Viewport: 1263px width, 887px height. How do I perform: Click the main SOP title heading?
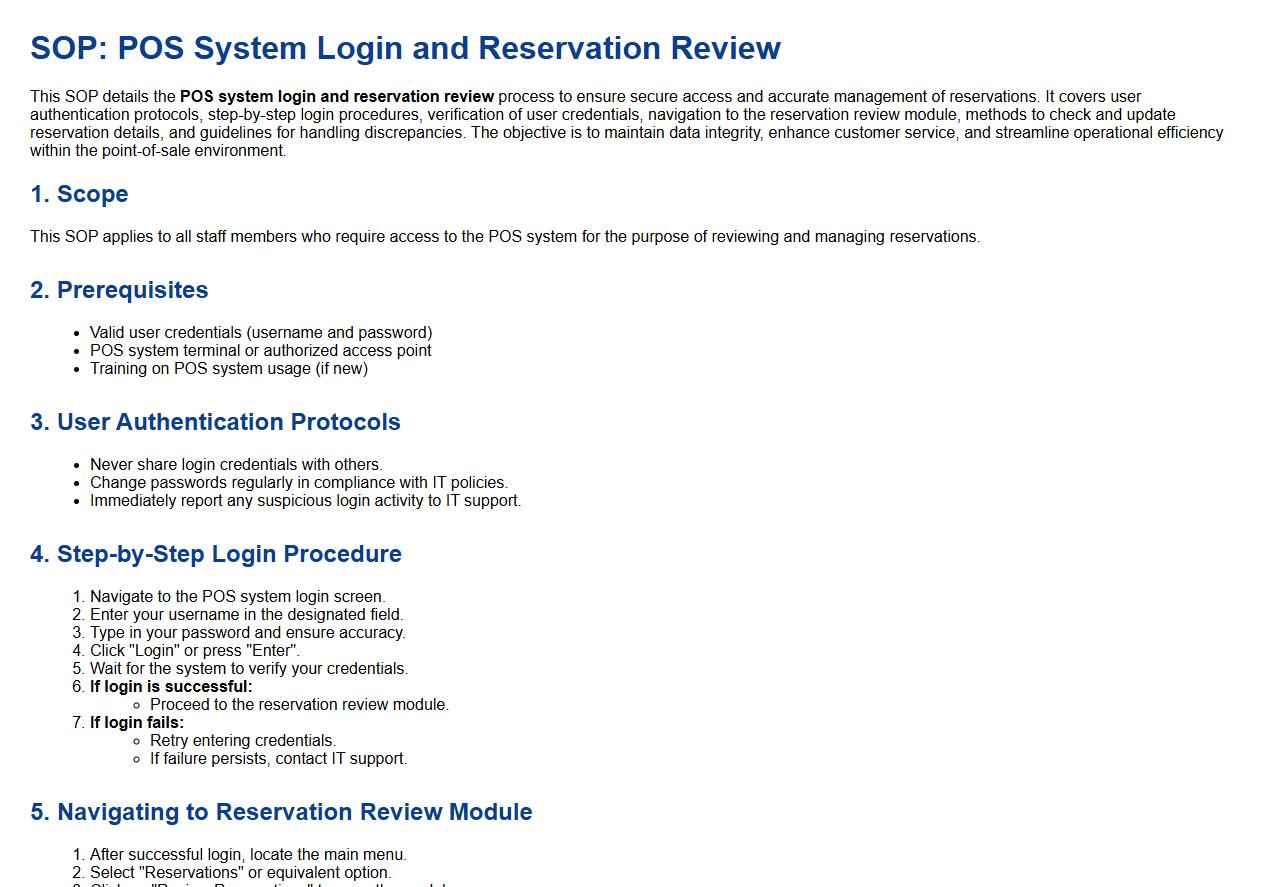coord(405,48)
